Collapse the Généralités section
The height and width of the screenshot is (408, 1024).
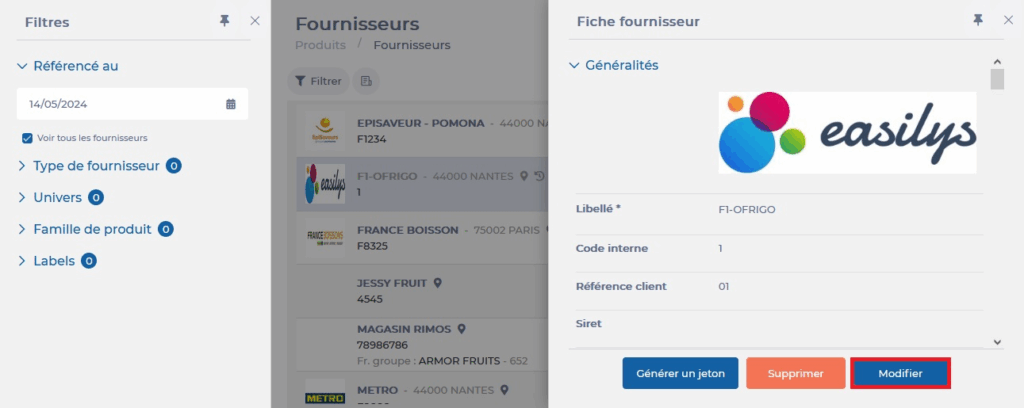(574, 66)
